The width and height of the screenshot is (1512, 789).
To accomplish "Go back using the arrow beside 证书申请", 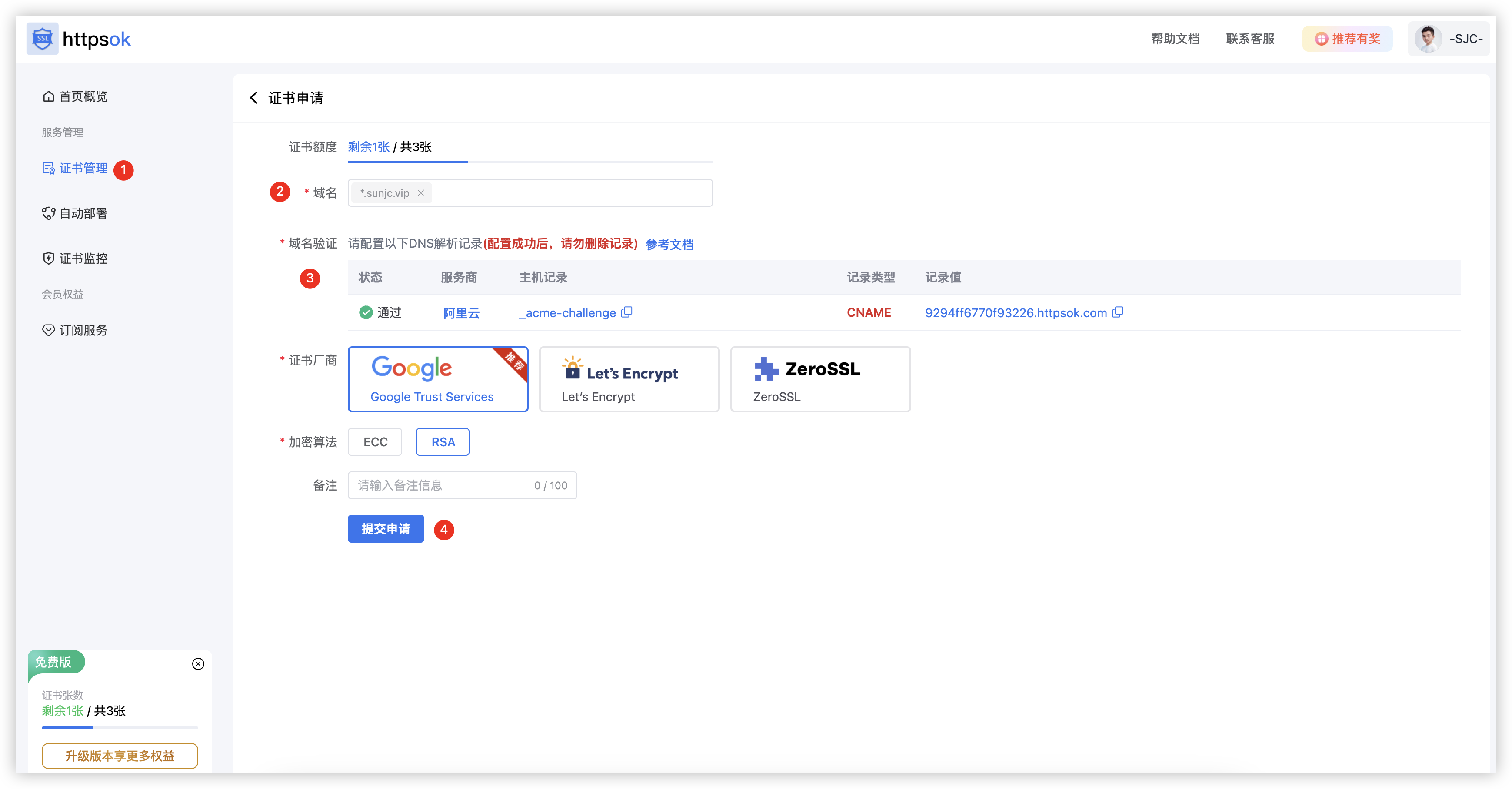I will pos(253,97).
